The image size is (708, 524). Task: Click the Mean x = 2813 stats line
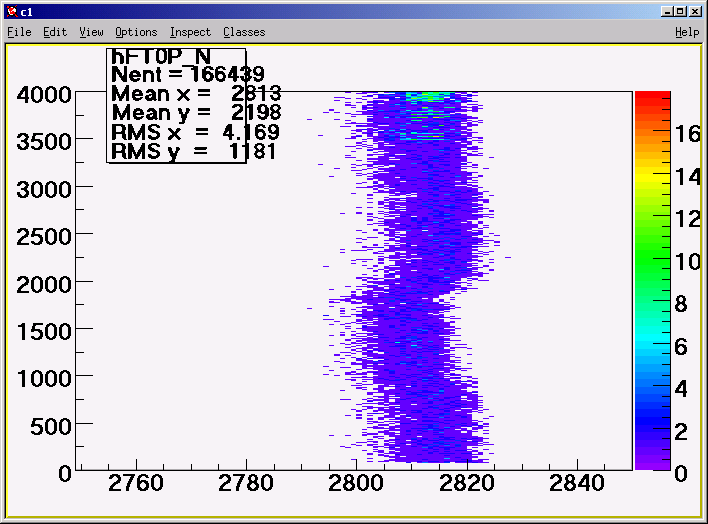point(196,94)
